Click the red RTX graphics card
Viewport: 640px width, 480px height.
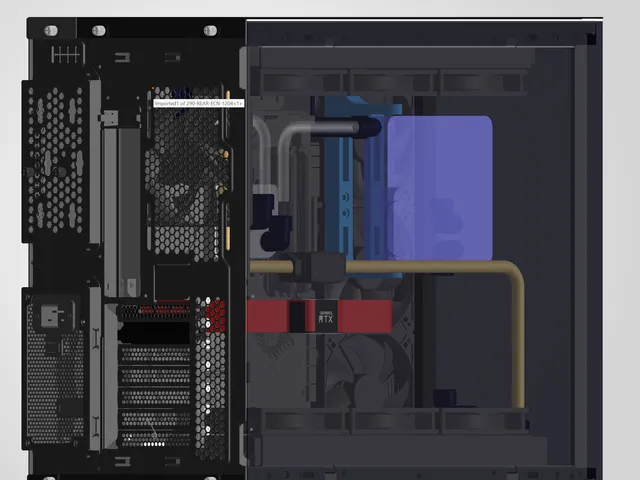pyautogui.click(x=319, y=316)
